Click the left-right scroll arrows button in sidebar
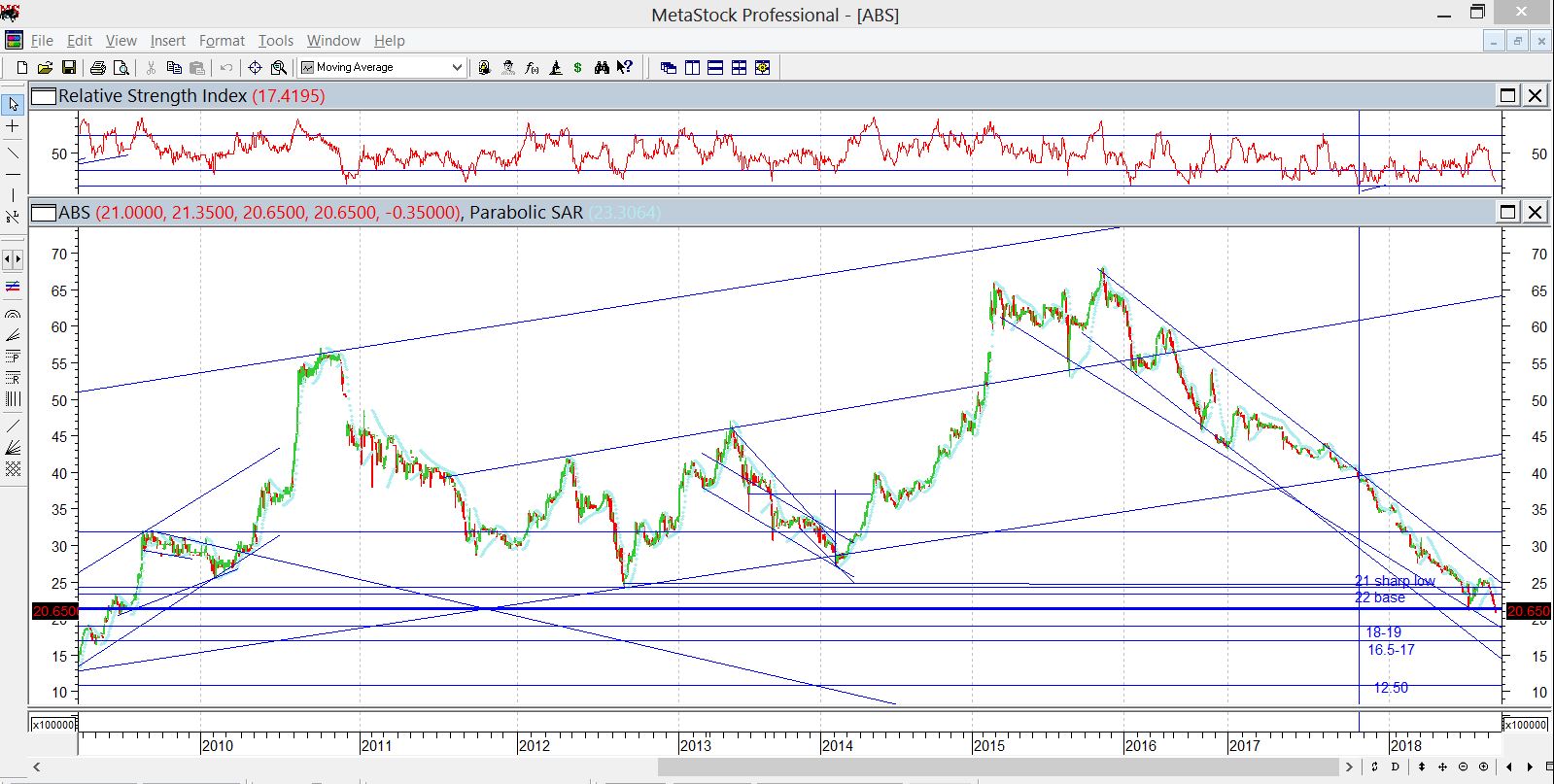The image size is (1554, 784). coord(13,259)
